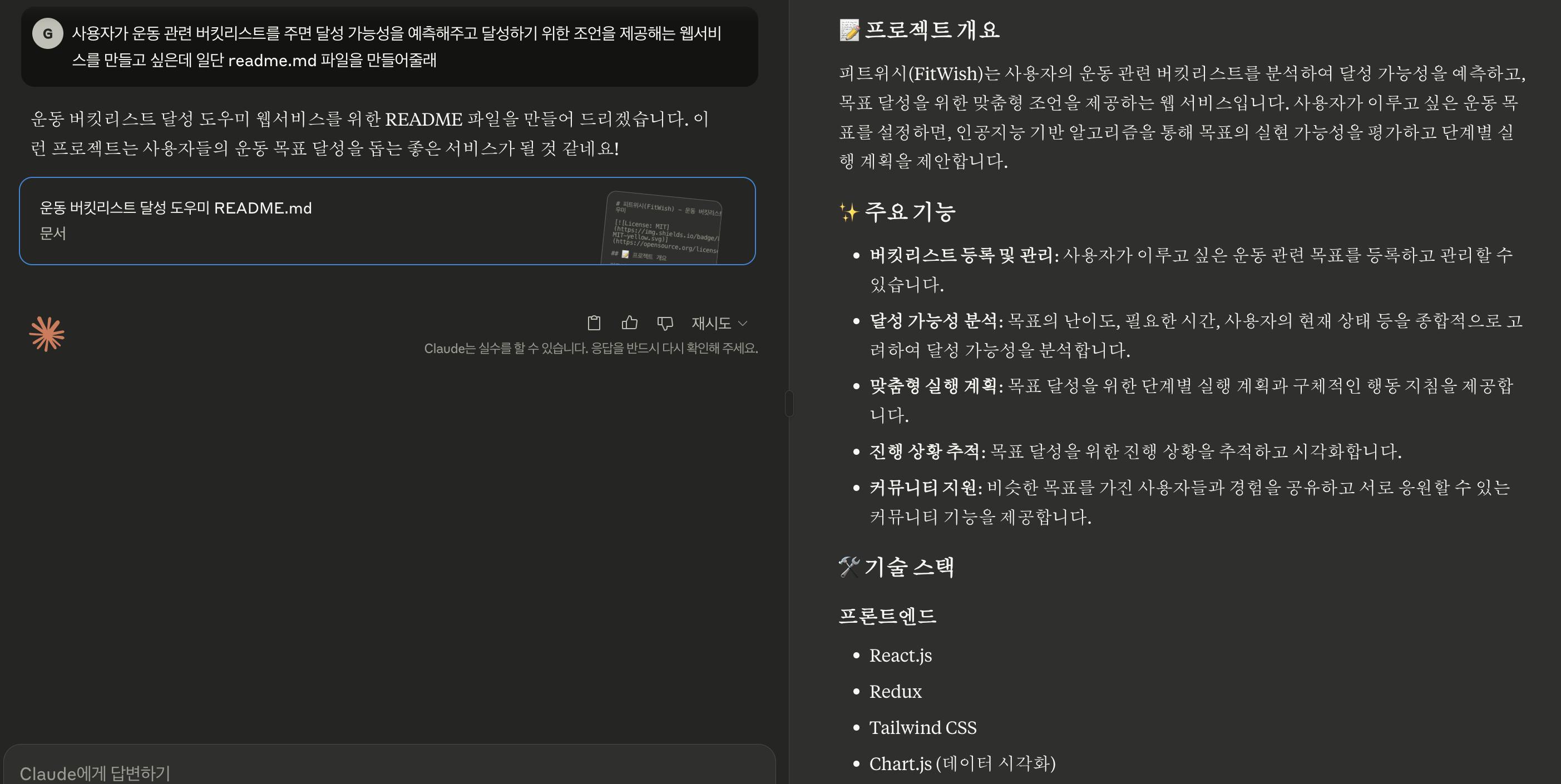Click the orange Claude starburst logo
The height and width of the screenshot is (784, 1561).
(47, 334)
